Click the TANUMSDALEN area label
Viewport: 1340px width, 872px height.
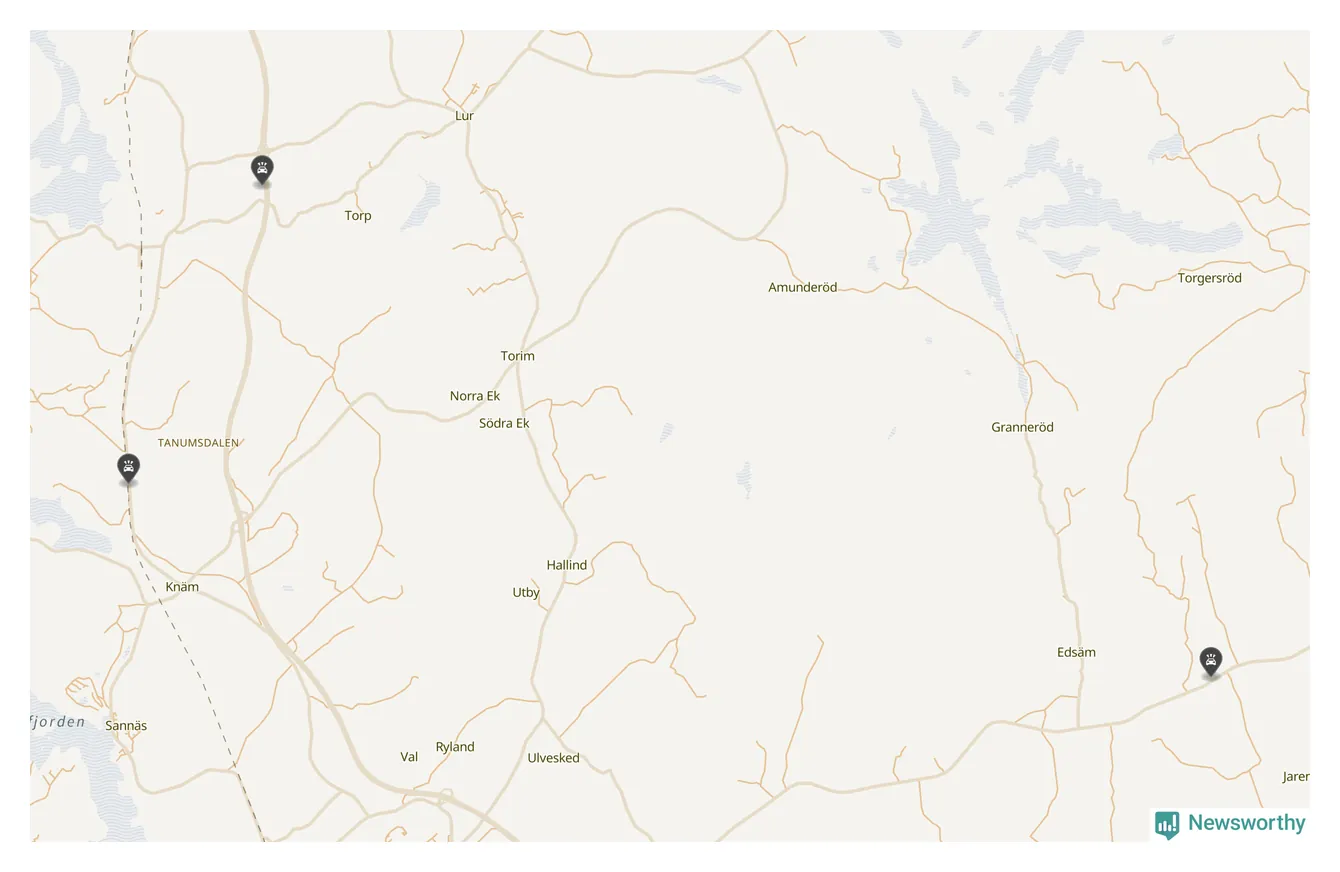coord(199,442)
